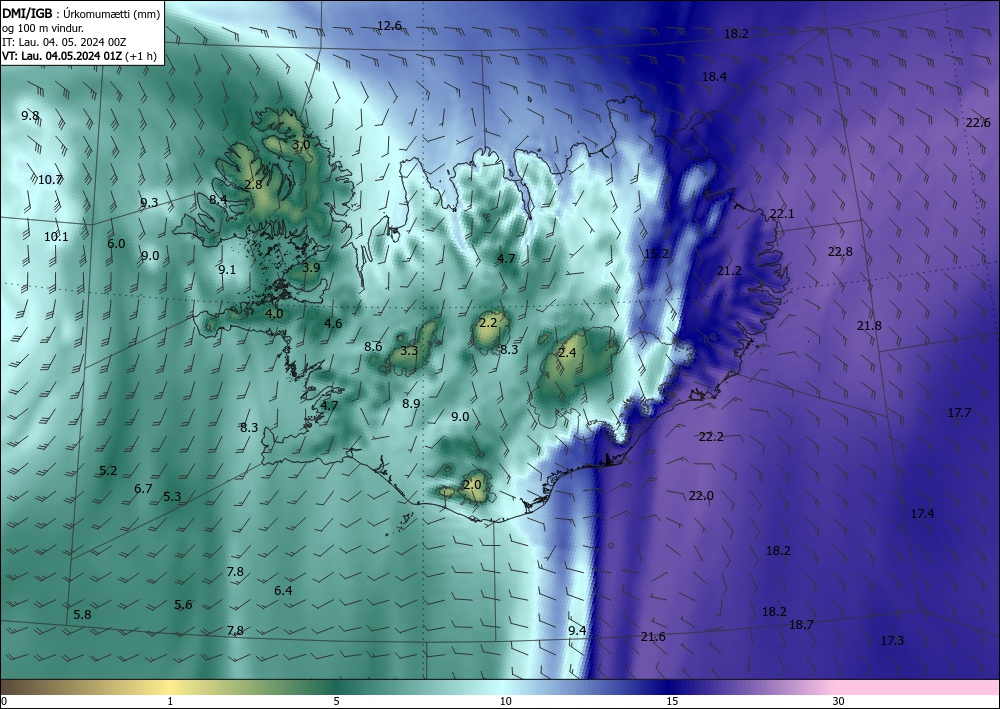1000x709 pixels.
Task: Click the 17.4 value on the map
Action: [x=922, y=513]
